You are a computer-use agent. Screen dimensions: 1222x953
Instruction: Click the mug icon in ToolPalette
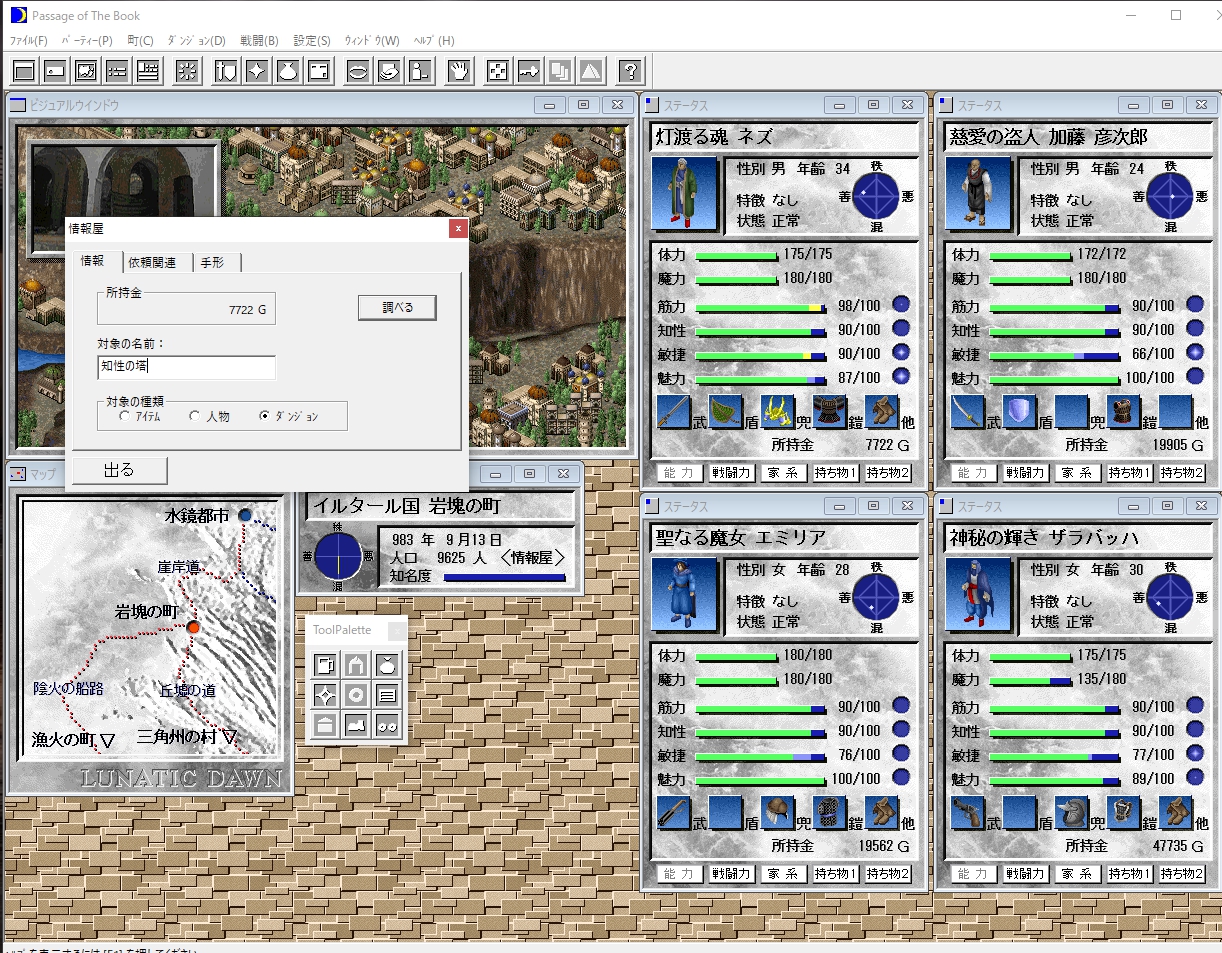click(325, 664)
